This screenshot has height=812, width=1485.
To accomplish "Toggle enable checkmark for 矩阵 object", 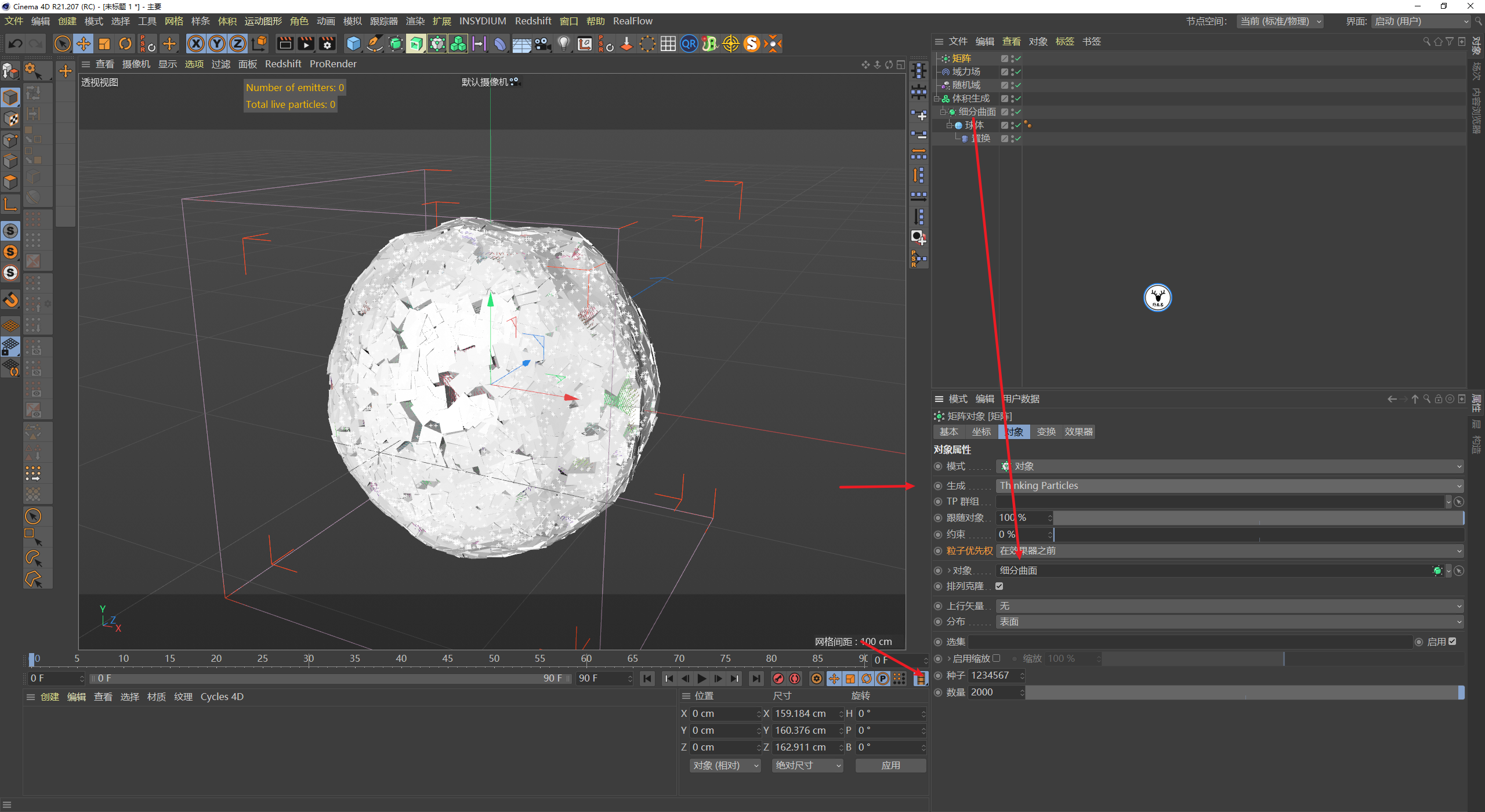I will [1018, 59].
